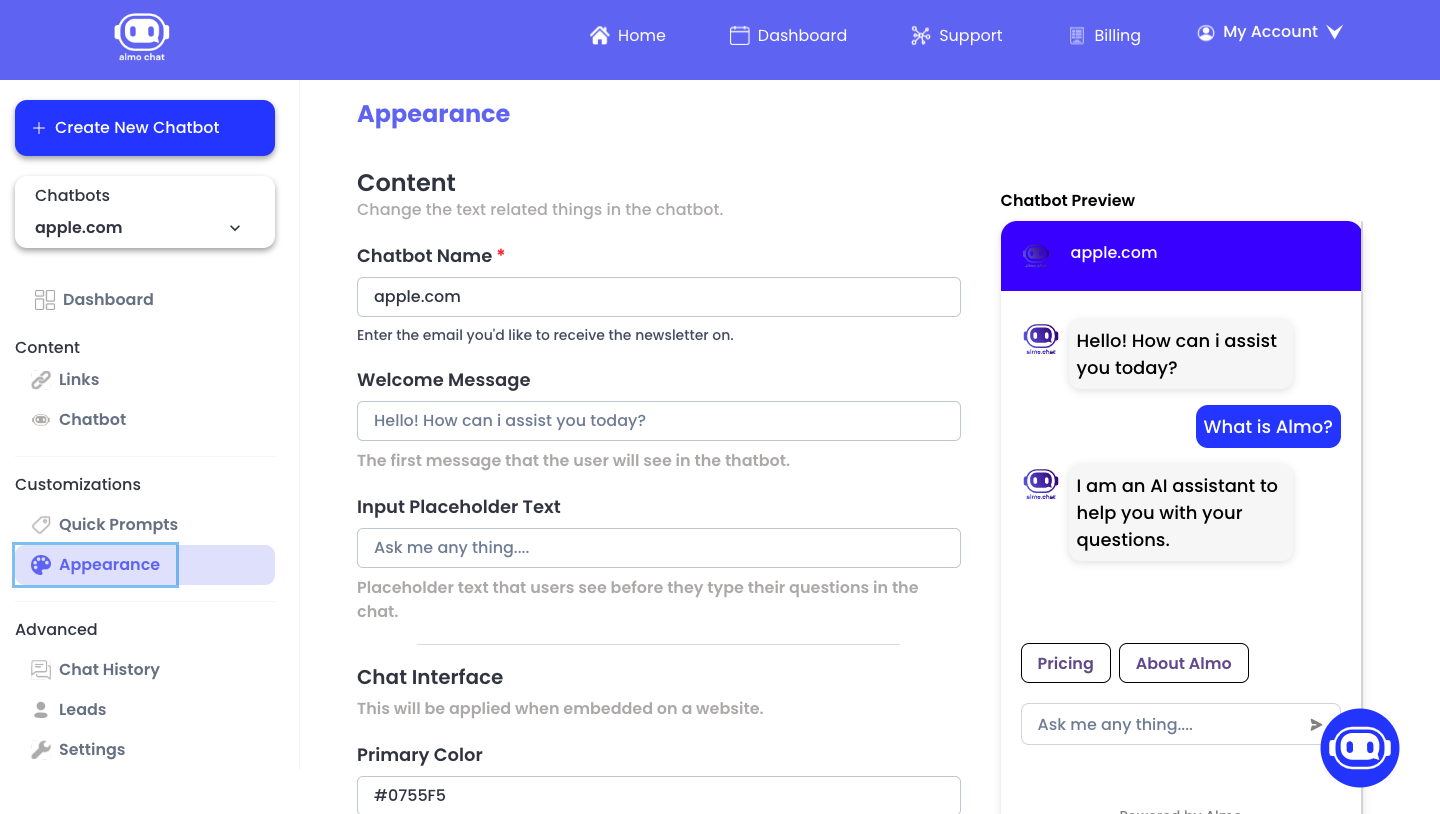Click the Almo chat logo in header
1440x814 pixels.
pos(141,38)
